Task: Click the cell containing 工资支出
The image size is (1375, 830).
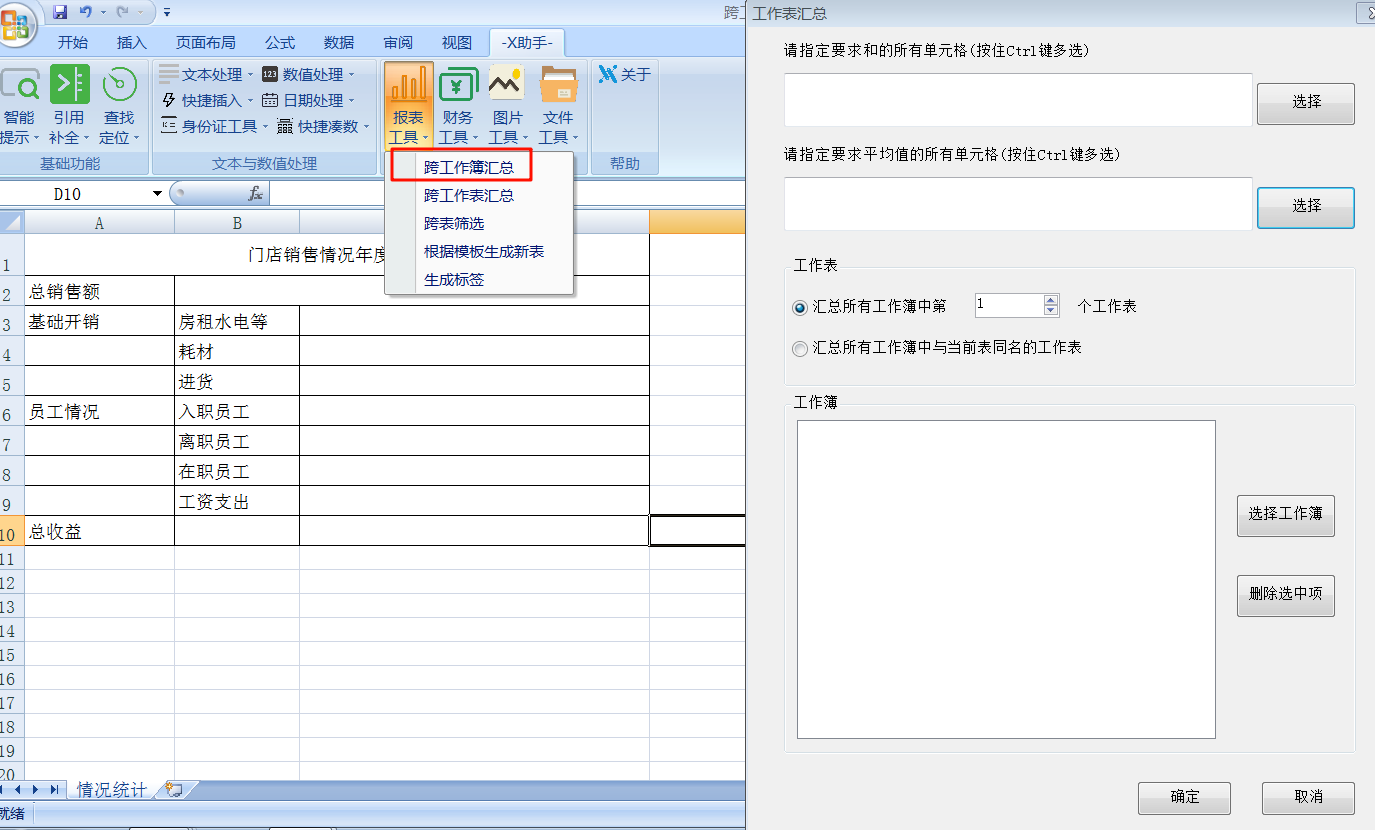Action: (x=237, y=502)
